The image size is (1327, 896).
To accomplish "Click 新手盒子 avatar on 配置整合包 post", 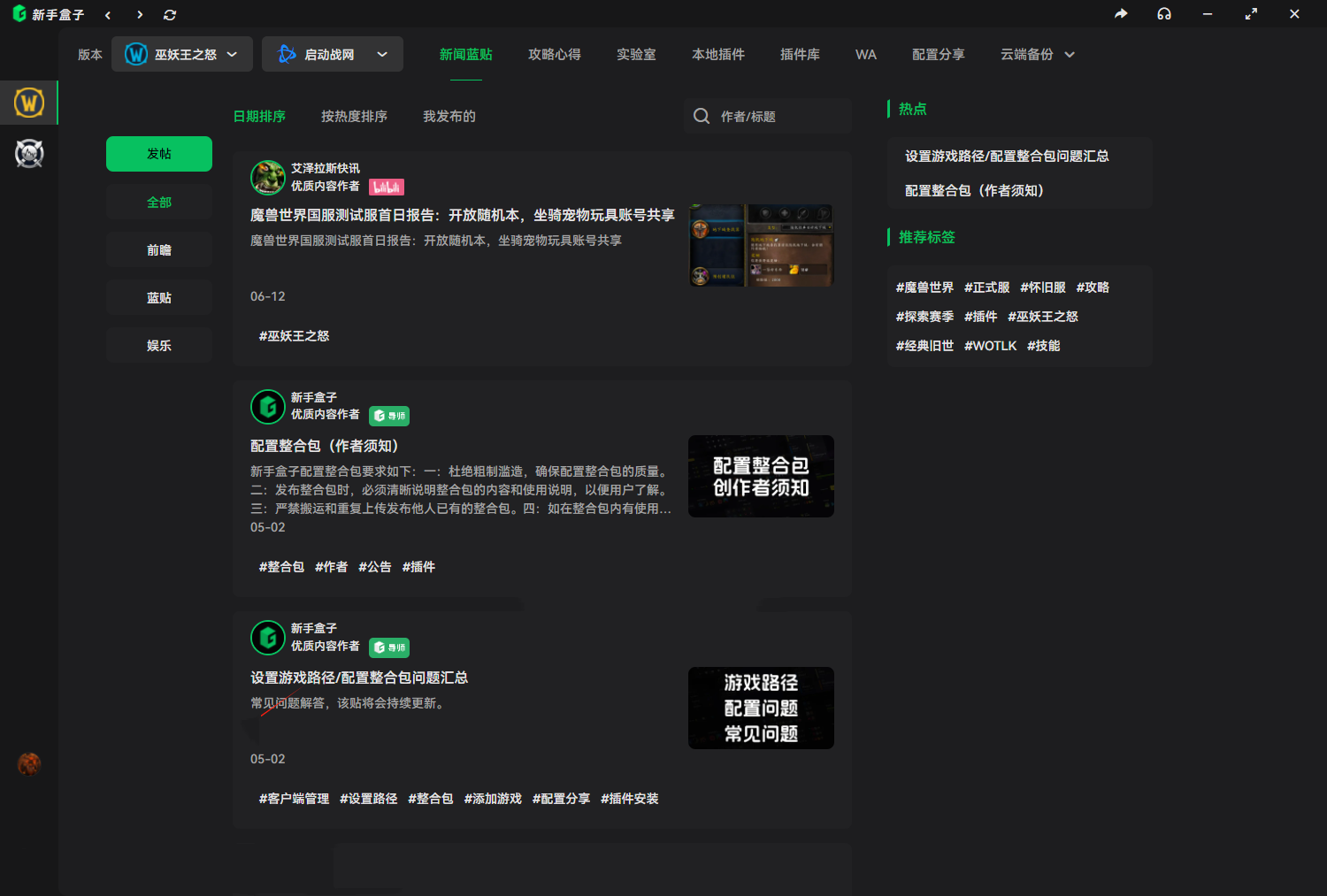I will point(268,407).
